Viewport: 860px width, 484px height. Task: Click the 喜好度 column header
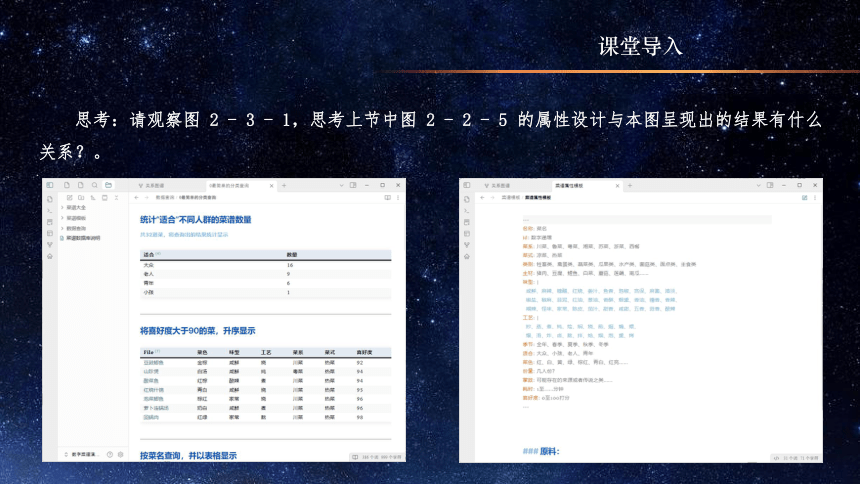coord(364,352)
